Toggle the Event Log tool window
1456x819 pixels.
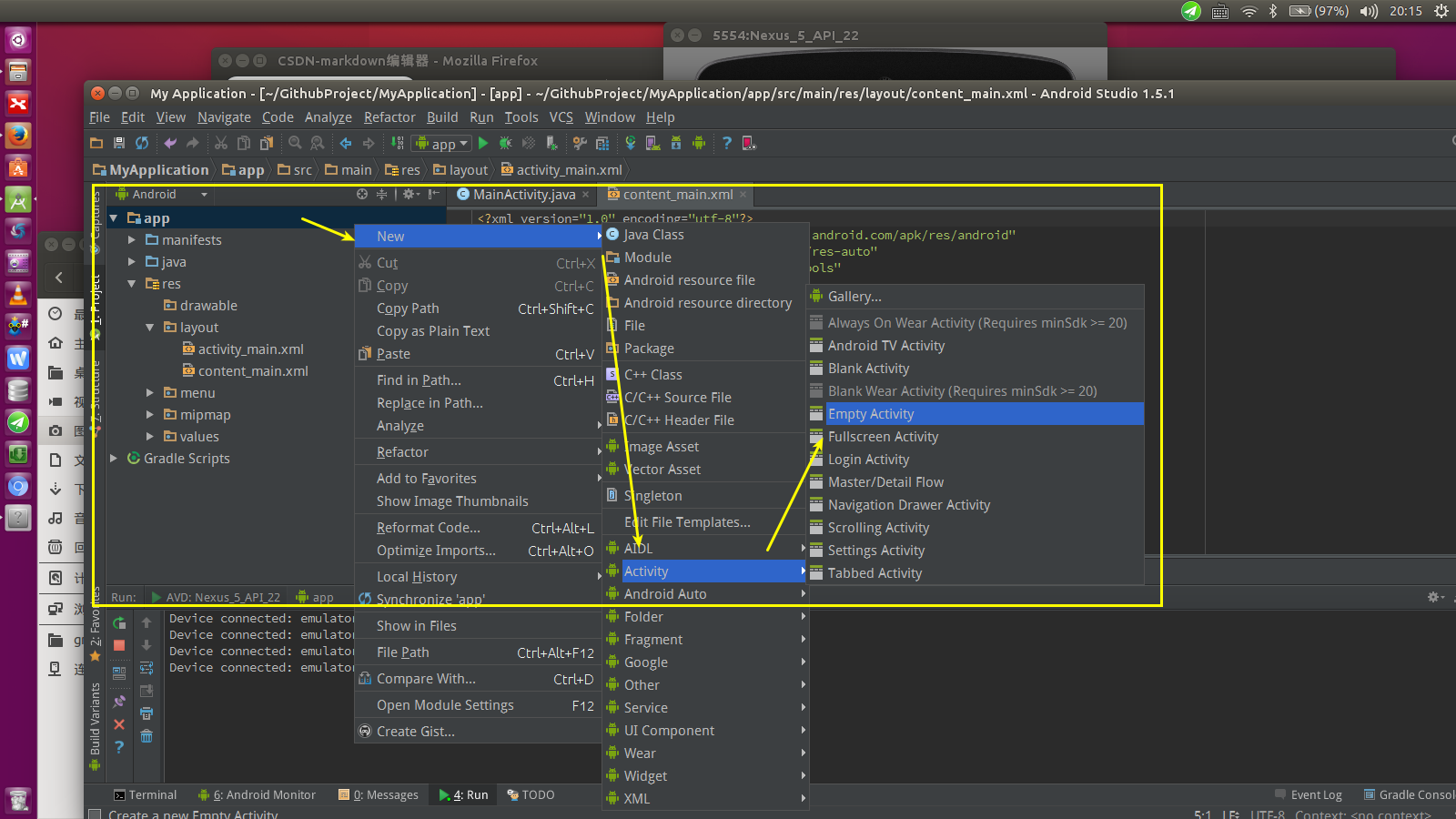coord(1309,794)
